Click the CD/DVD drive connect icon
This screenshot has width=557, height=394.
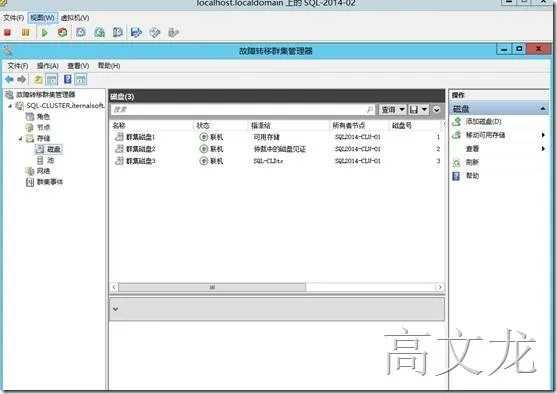pos(155,32)
